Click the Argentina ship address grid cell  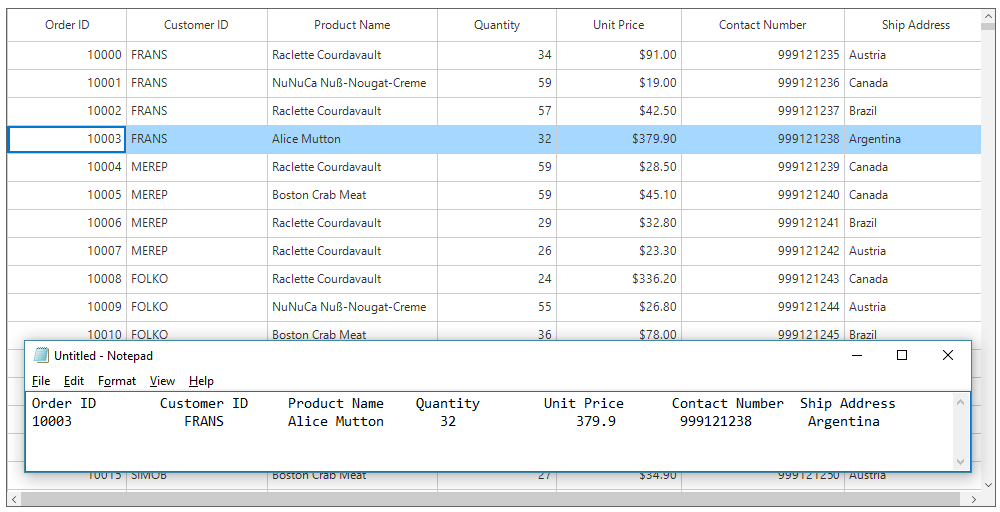point(913,139)
